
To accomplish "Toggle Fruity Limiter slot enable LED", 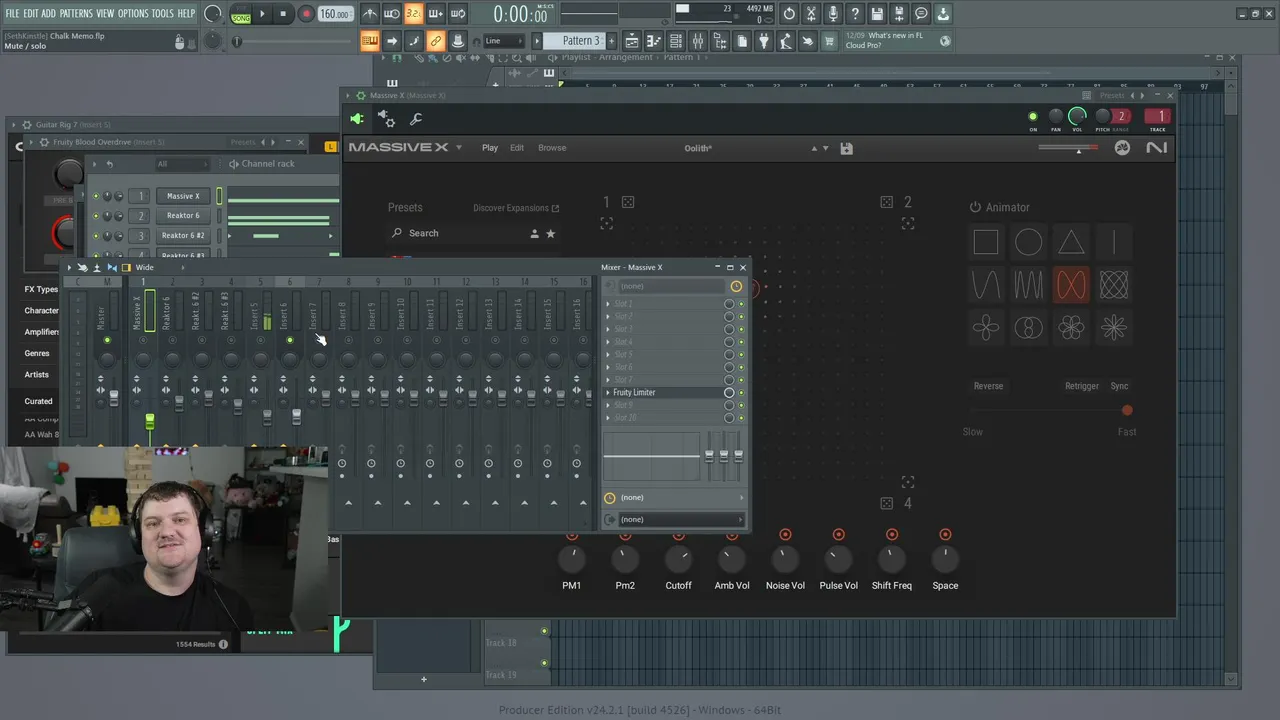I will point(741,393).
